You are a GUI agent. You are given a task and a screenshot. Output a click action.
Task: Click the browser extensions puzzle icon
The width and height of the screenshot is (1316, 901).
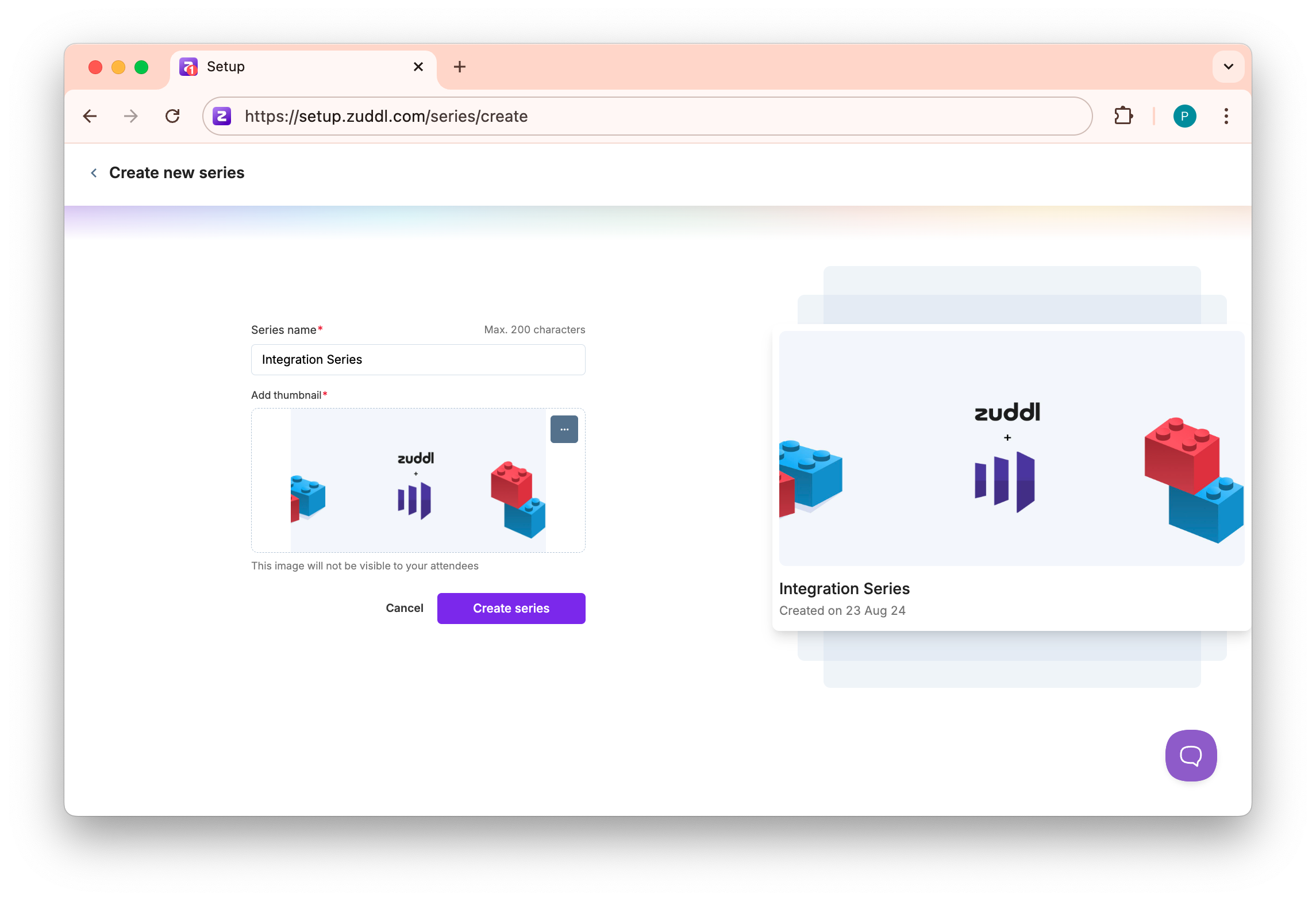coord(1123,116)
